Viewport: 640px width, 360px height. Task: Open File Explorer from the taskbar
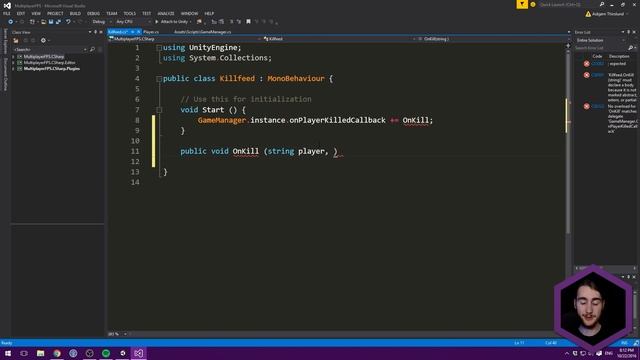point(40,353)
